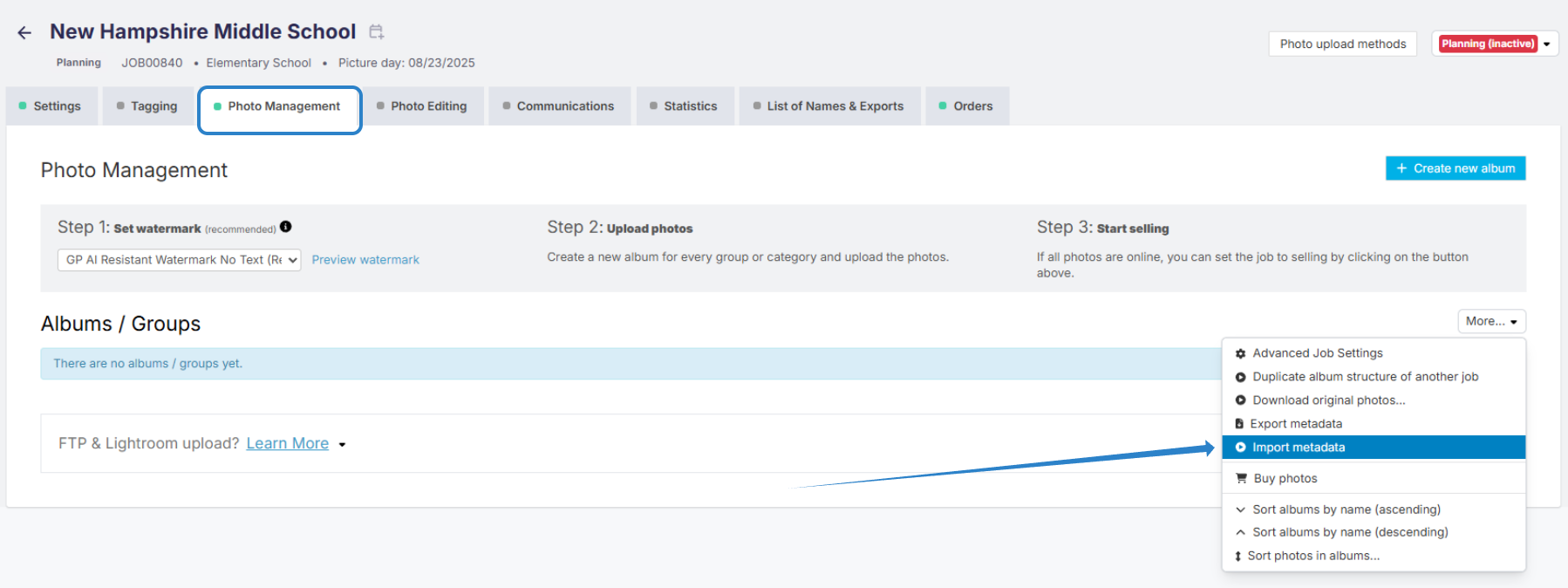
Task: Open the Tagging tab
Action: 148,106
